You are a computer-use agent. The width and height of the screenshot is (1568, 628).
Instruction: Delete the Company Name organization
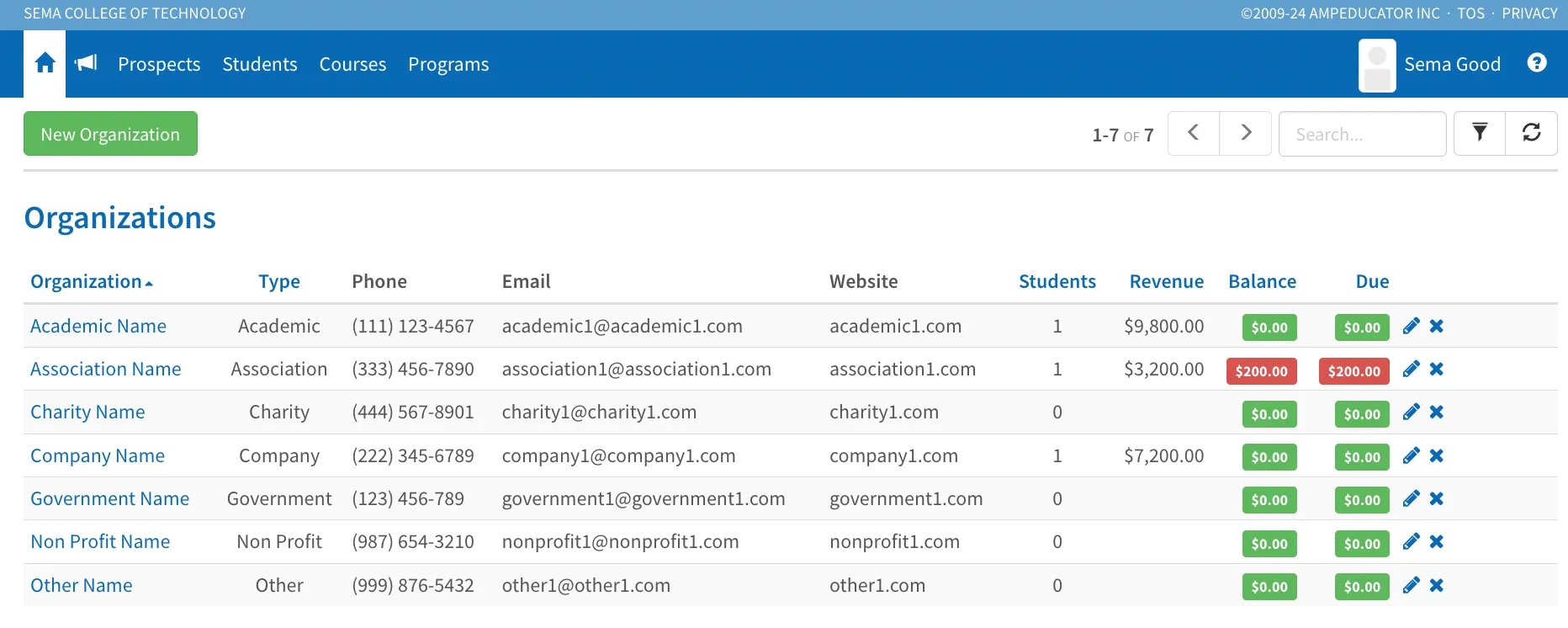1437,455
